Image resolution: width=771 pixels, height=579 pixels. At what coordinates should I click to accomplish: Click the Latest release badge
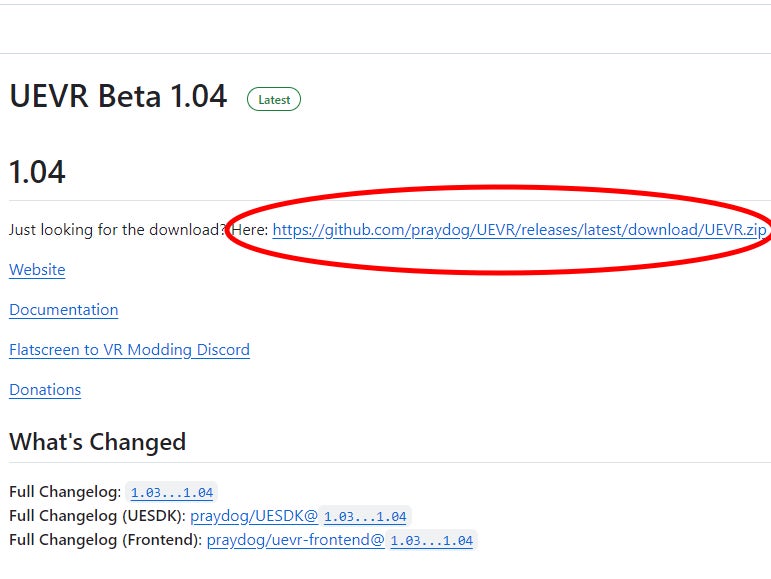click(274, 99)
